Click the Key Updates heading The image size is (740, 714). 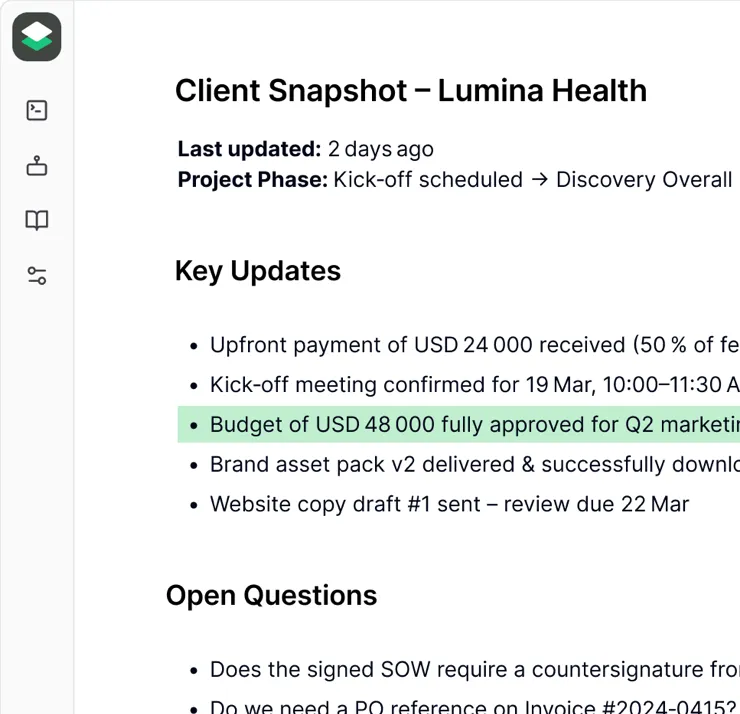[x=258, y=271]
